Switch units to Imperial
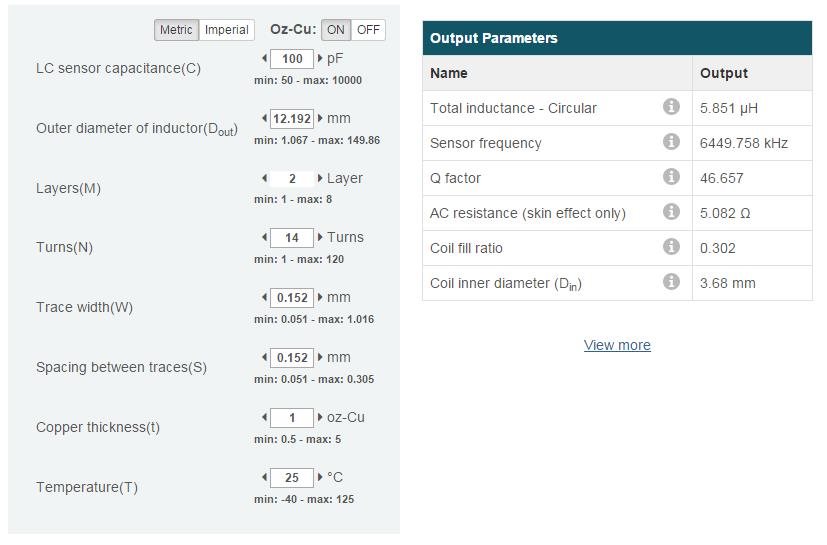The width and height of the screenshot is (827, 545). click(226, 30)
